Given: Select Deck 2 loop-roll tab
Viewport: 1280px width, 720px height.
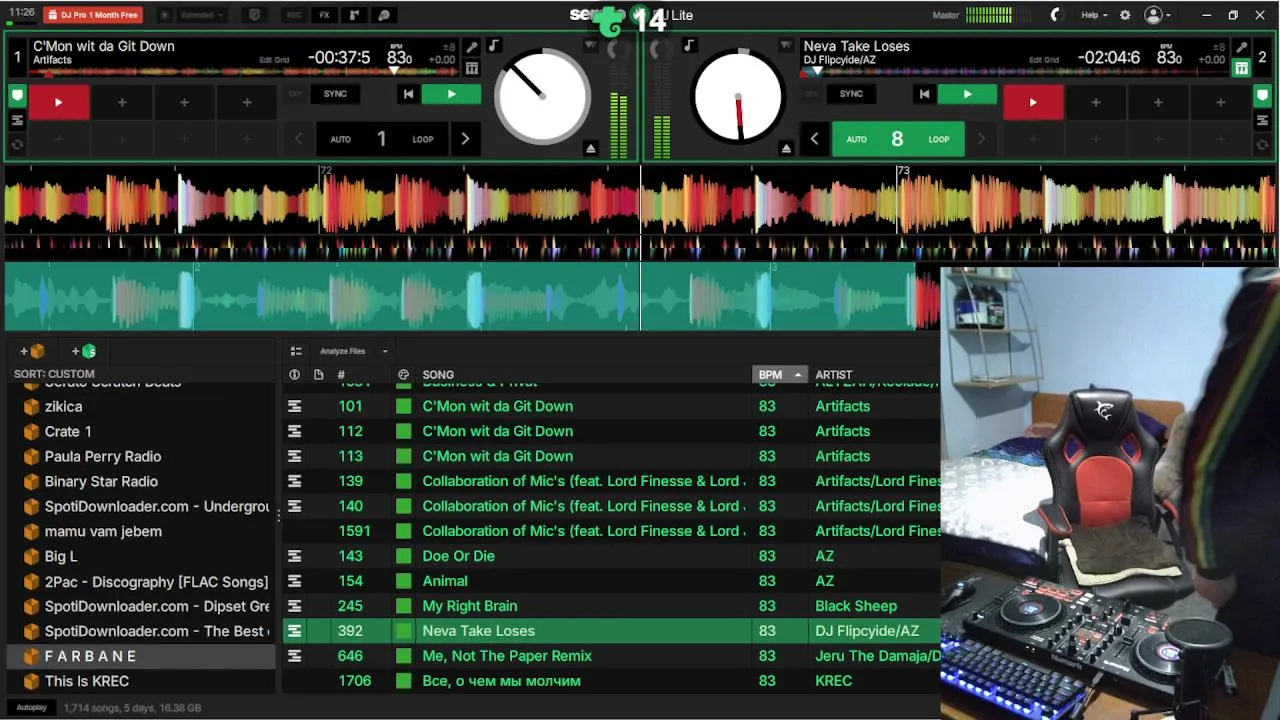Looking at the screenshot, I should (x=1262, y=144).
